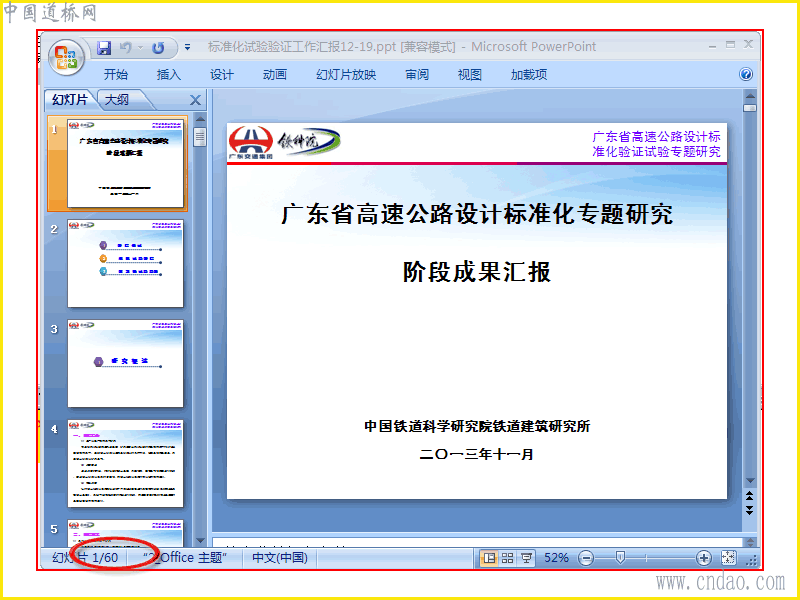The width and height of the screenshot is (800, 600).
Task: Save the presentation with the floppy icon
Action: (x=104, y=48)
